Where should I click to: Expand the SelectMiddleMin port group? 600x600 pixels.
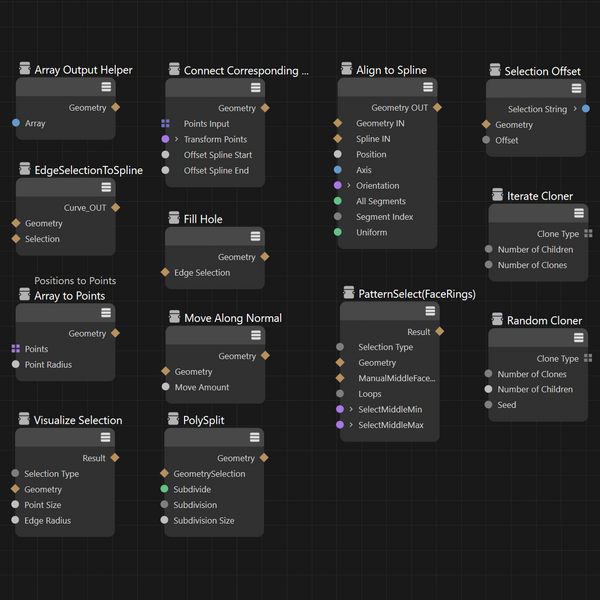[351, 409]
